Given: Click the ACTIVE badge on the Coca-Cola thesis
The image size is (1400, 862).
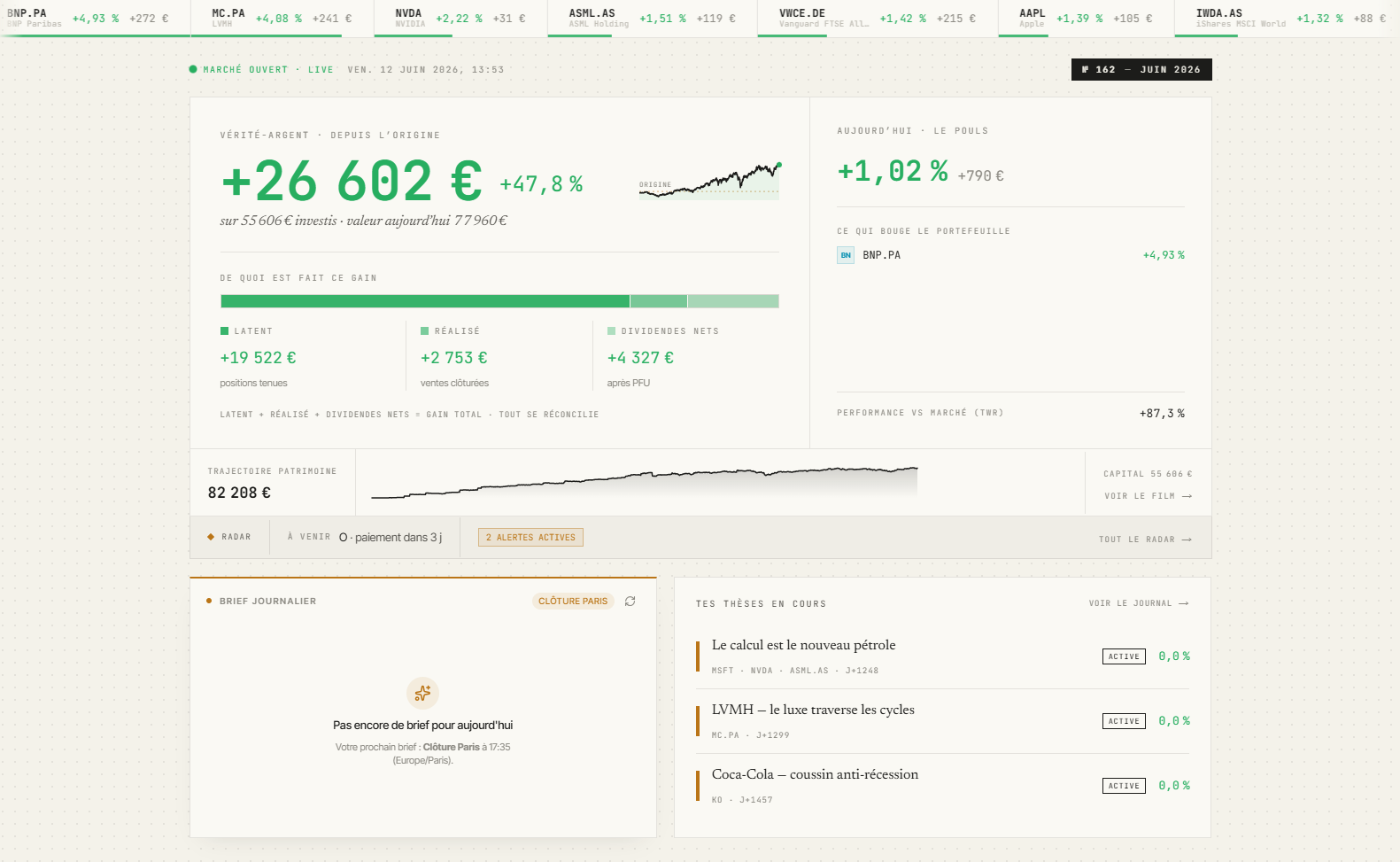Looking at the screenshot, I should (1124, 786).
